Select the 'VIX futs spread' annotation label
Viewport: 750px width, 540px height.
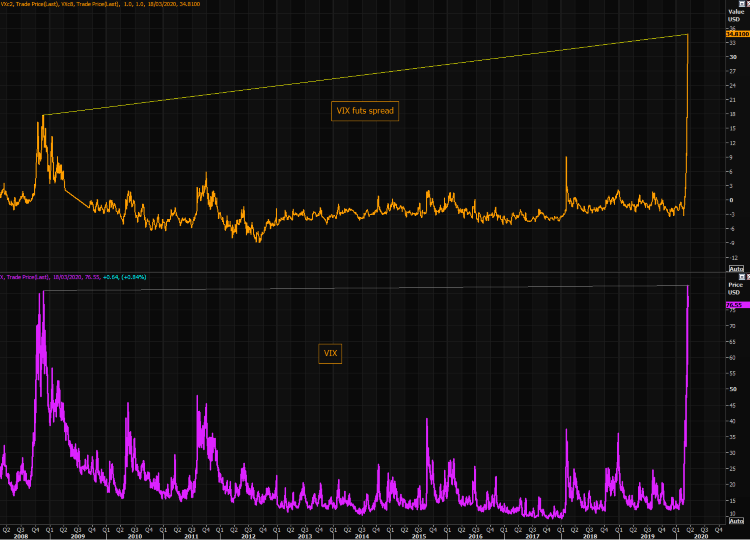tap(365, 111)
